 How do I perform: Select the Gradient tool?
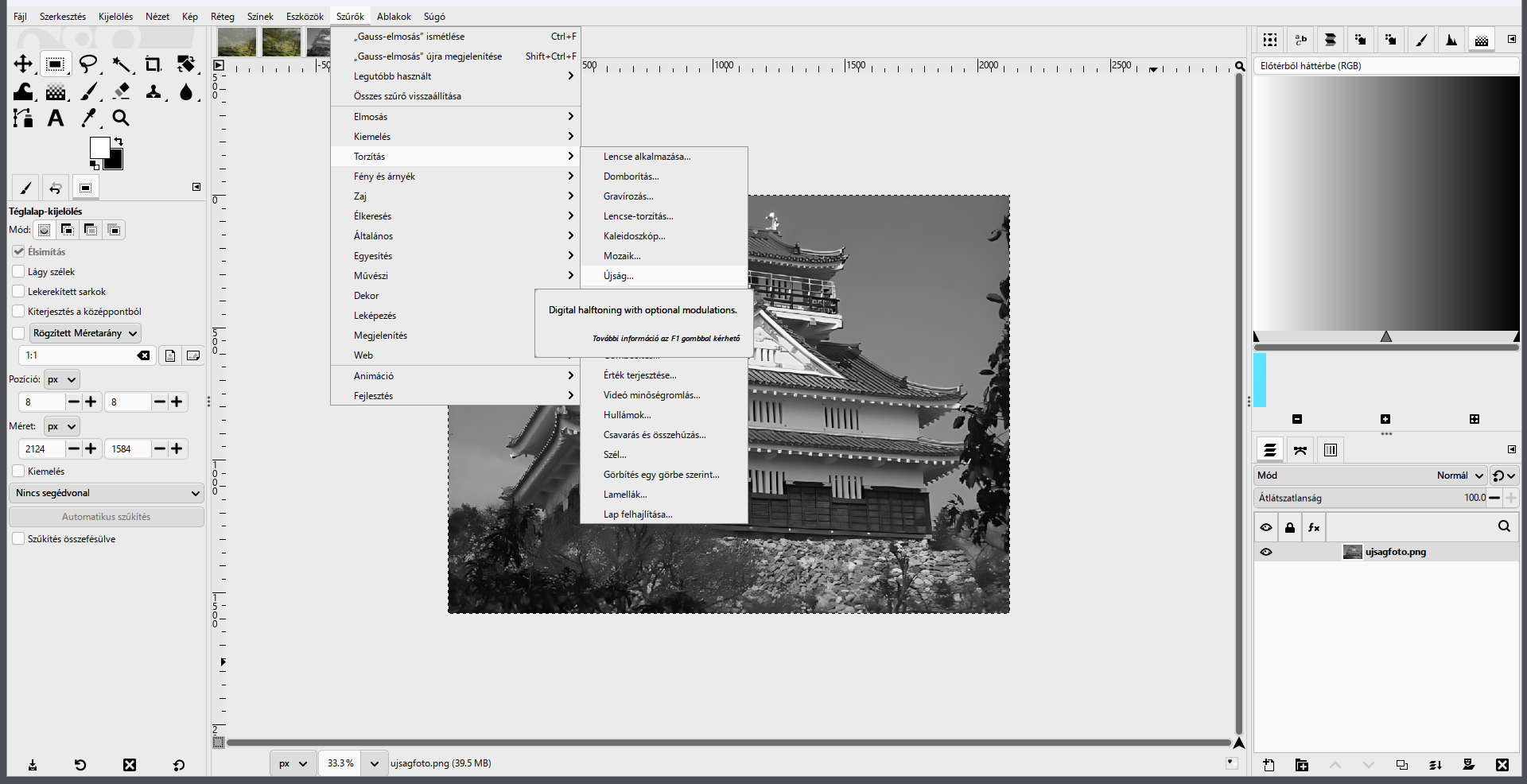tap(56, 91)
